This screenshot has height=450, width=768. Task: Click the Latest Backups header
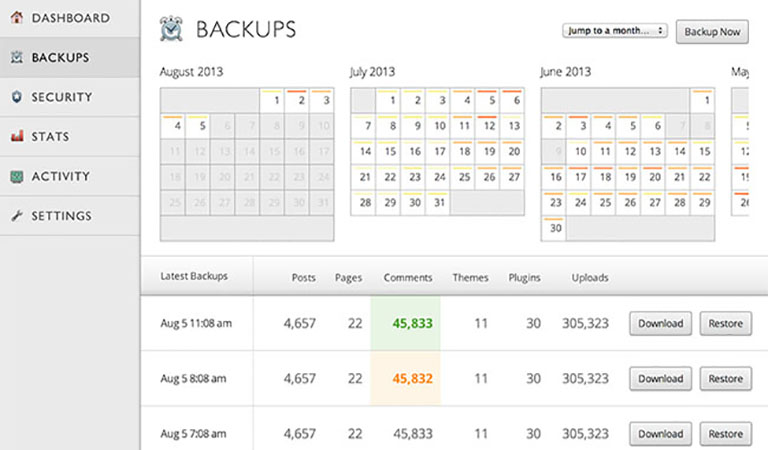pos(194,276)
